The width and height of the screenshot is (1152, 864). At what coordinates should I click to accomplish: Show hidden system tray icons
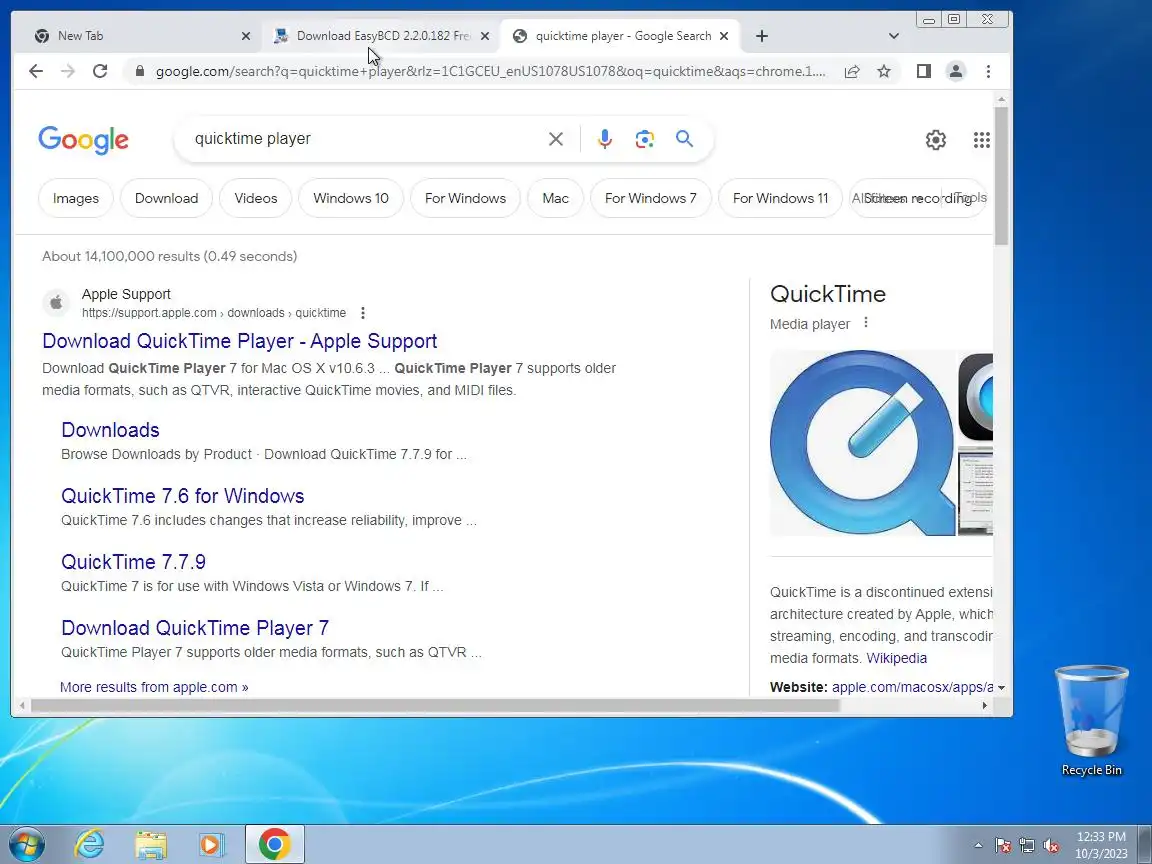[x=978, y=846]
